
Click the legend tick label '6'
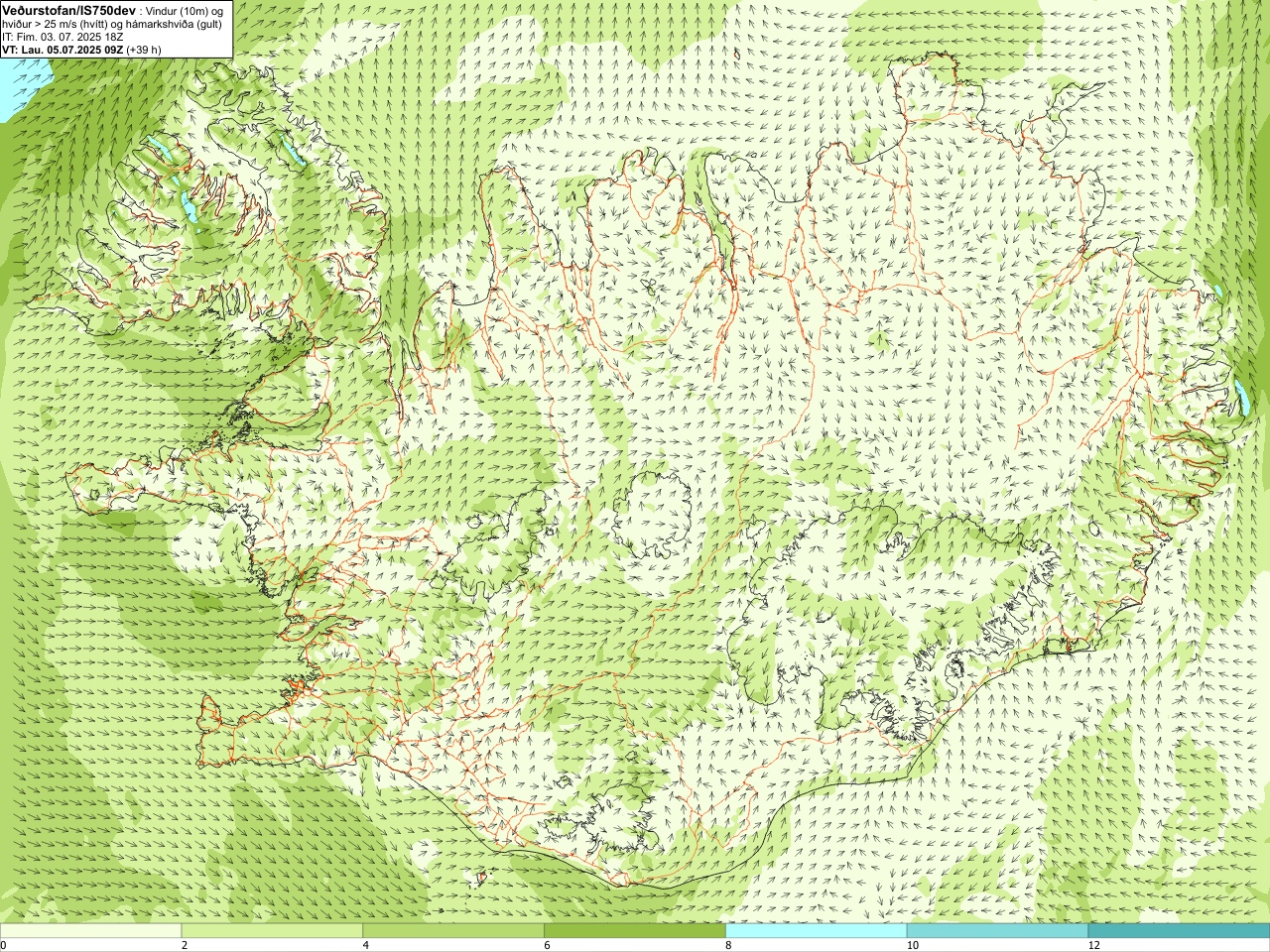click(x=548, y=945)
